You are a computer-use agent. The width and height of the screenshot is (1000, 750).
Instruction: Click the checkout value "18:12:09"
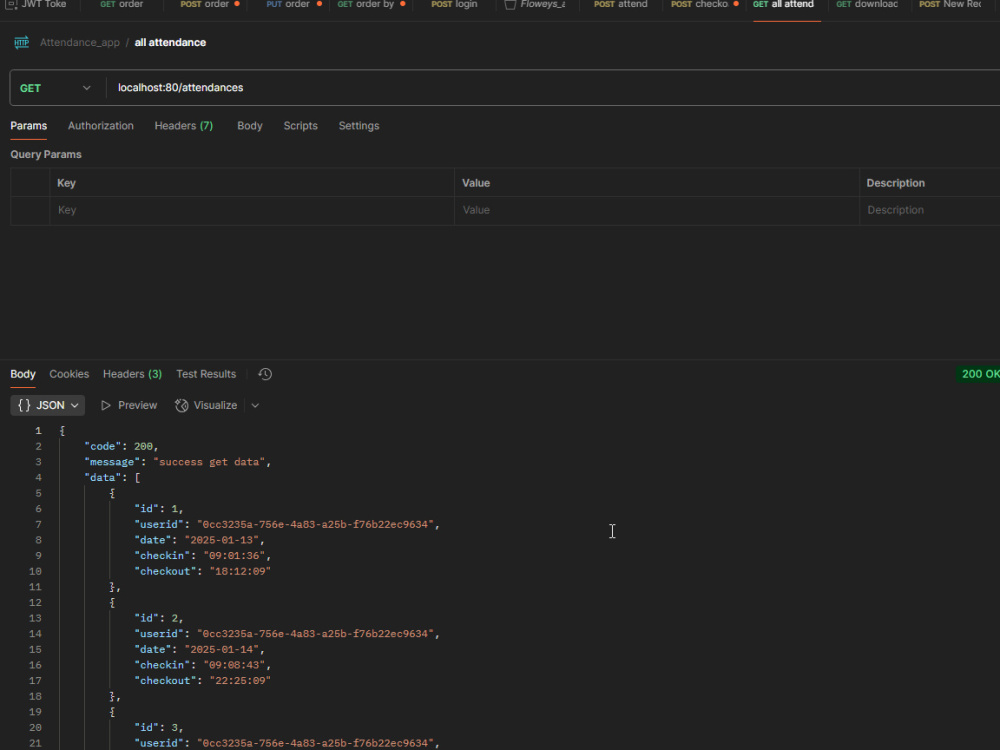click(240, 571)
